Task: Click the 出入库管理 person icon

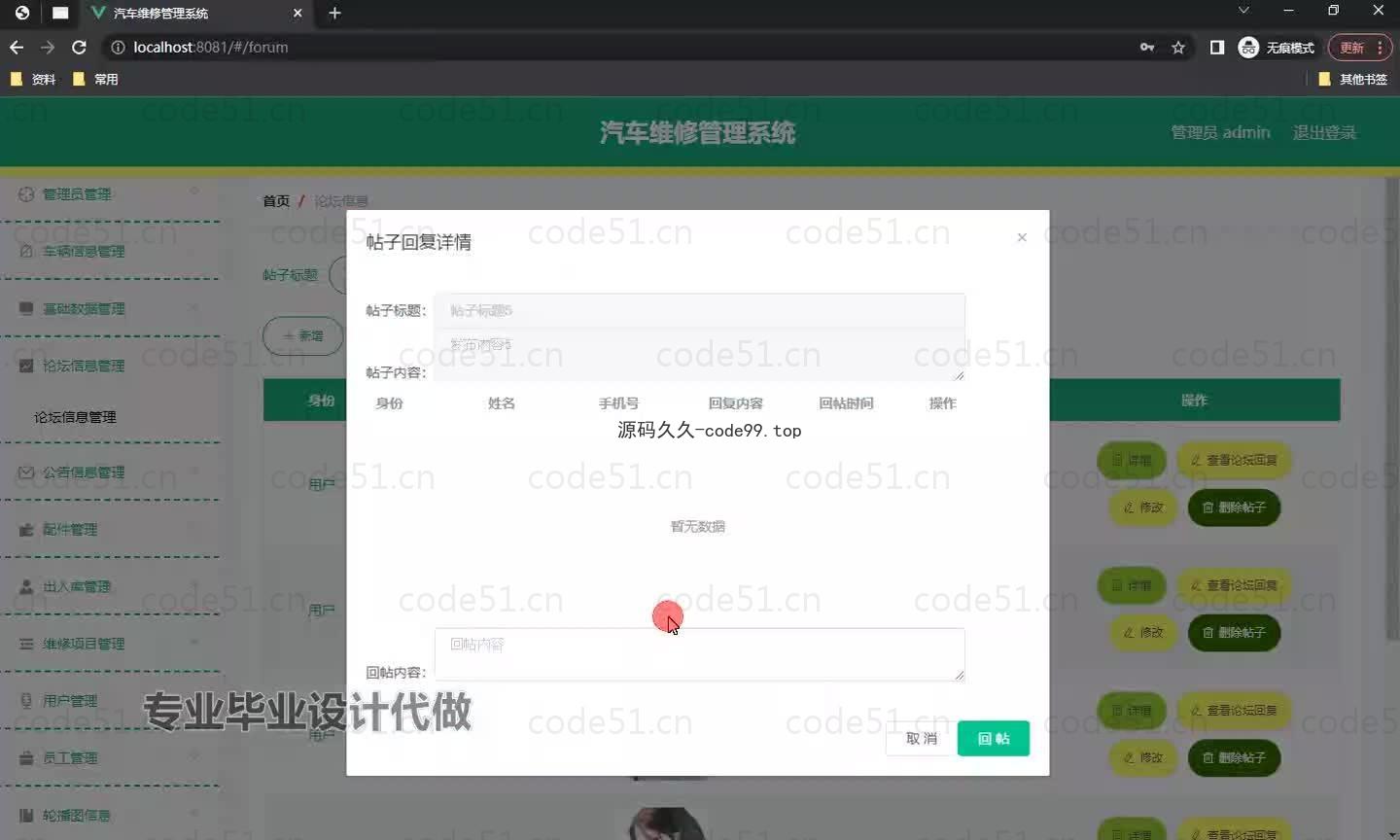Action: [x=26, y=587]
